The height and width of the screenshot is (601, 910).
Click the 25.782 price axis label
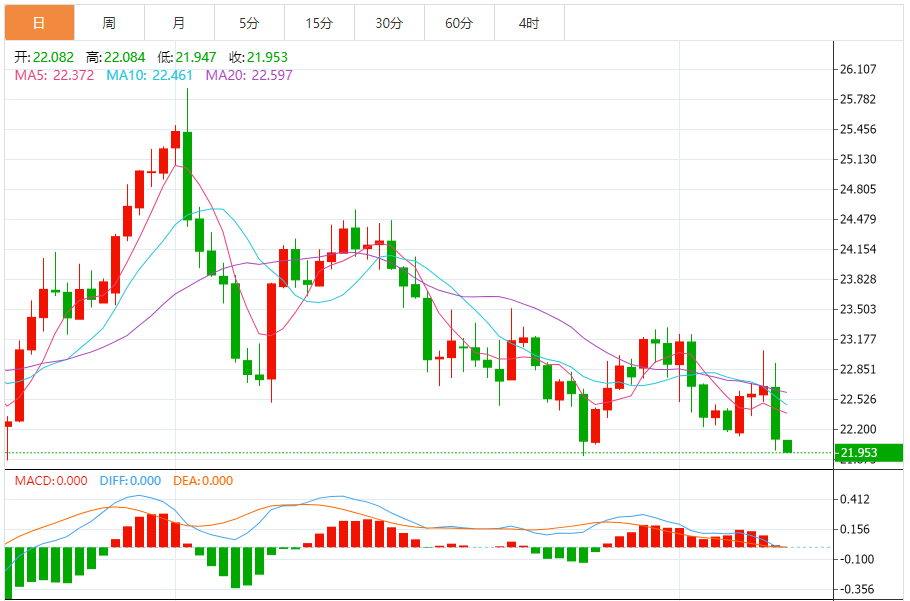[x=858, y=99]
